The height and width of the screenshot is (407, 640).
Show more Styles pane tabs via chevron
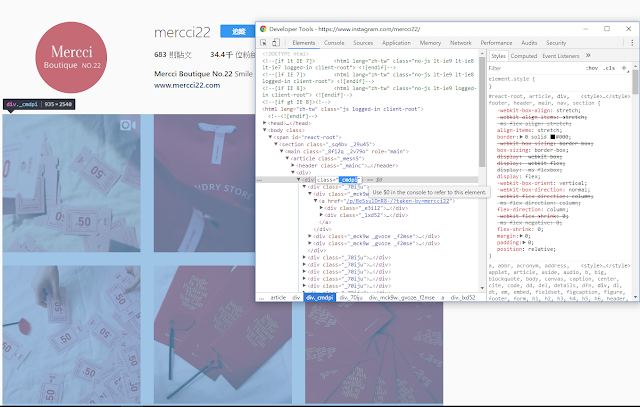point(588,56)
